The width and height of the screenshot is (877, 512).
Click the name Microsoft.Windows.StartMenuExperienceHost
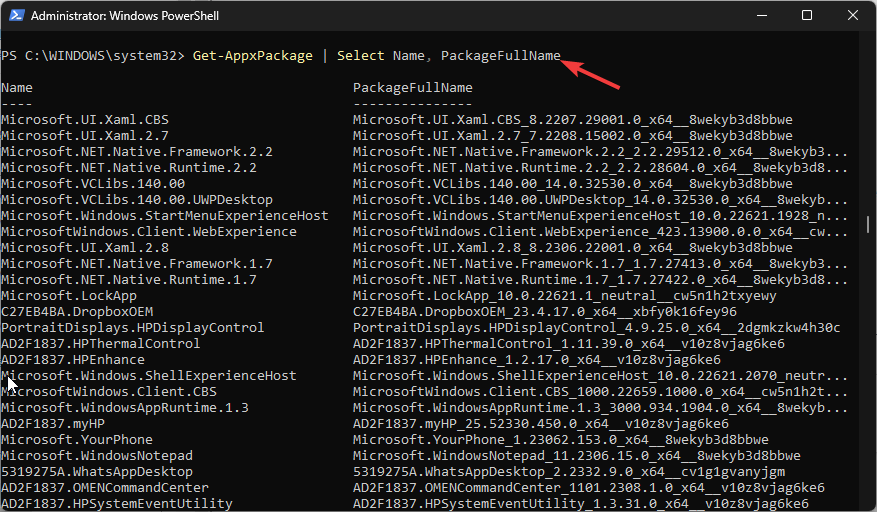165,216
